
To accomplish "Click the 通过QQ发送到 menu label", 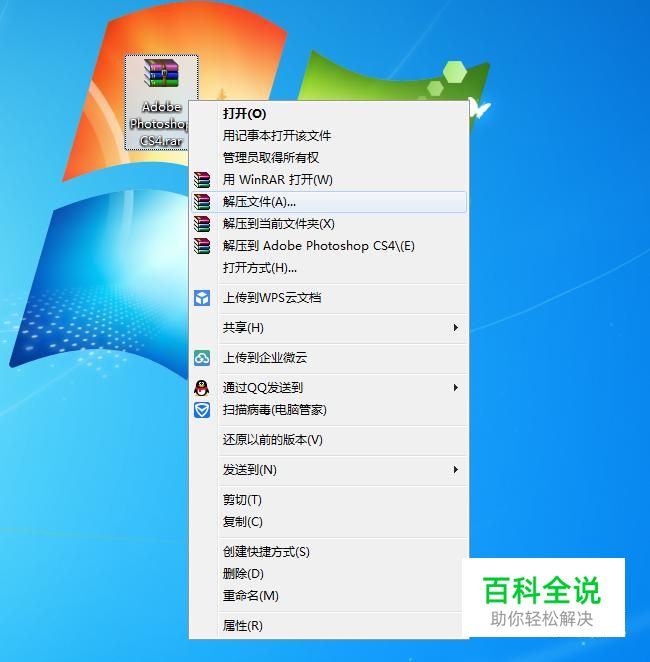I will point(263,388).
